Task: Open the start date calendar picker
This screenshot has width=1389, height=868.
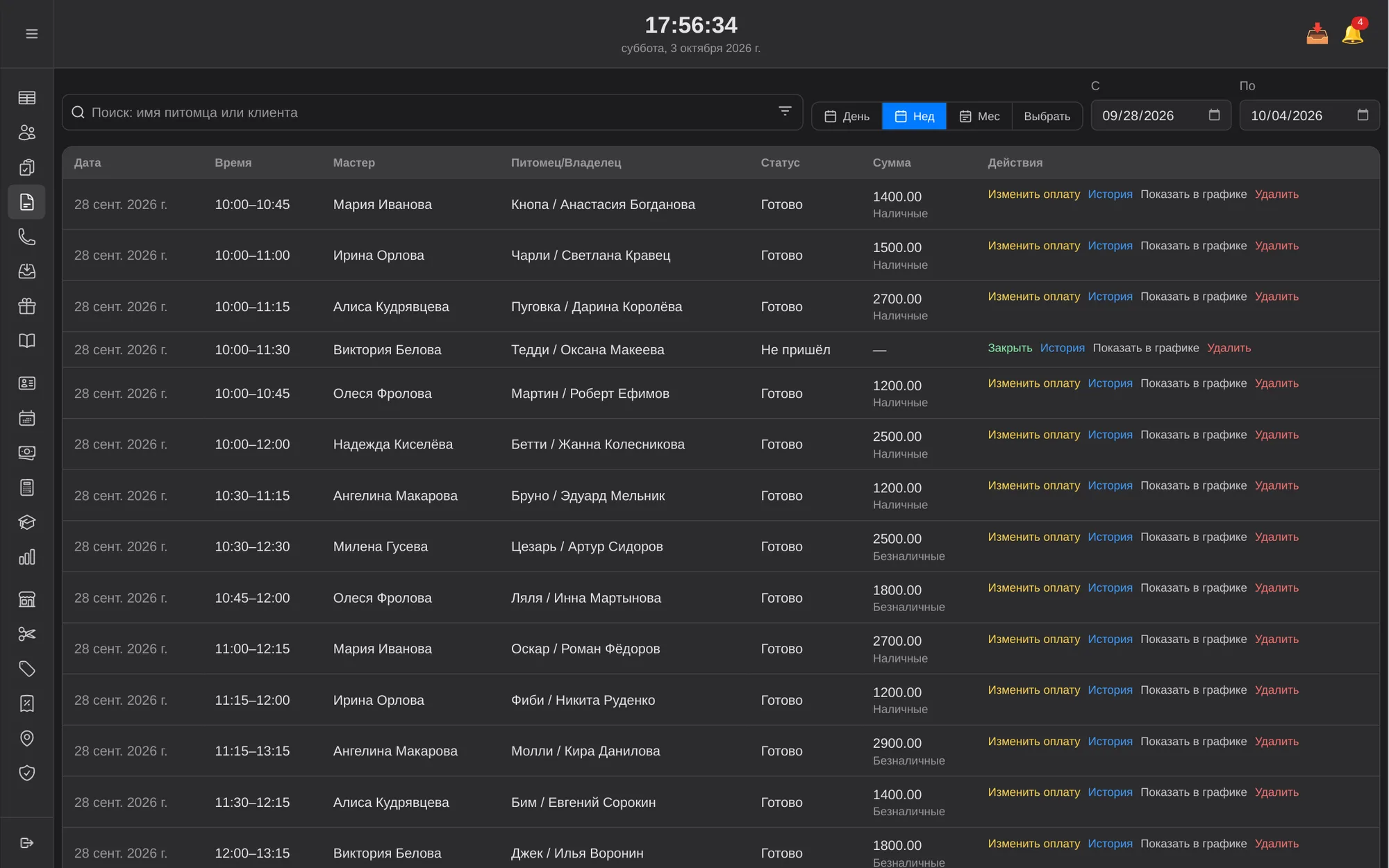Action: pos(1214,115)
